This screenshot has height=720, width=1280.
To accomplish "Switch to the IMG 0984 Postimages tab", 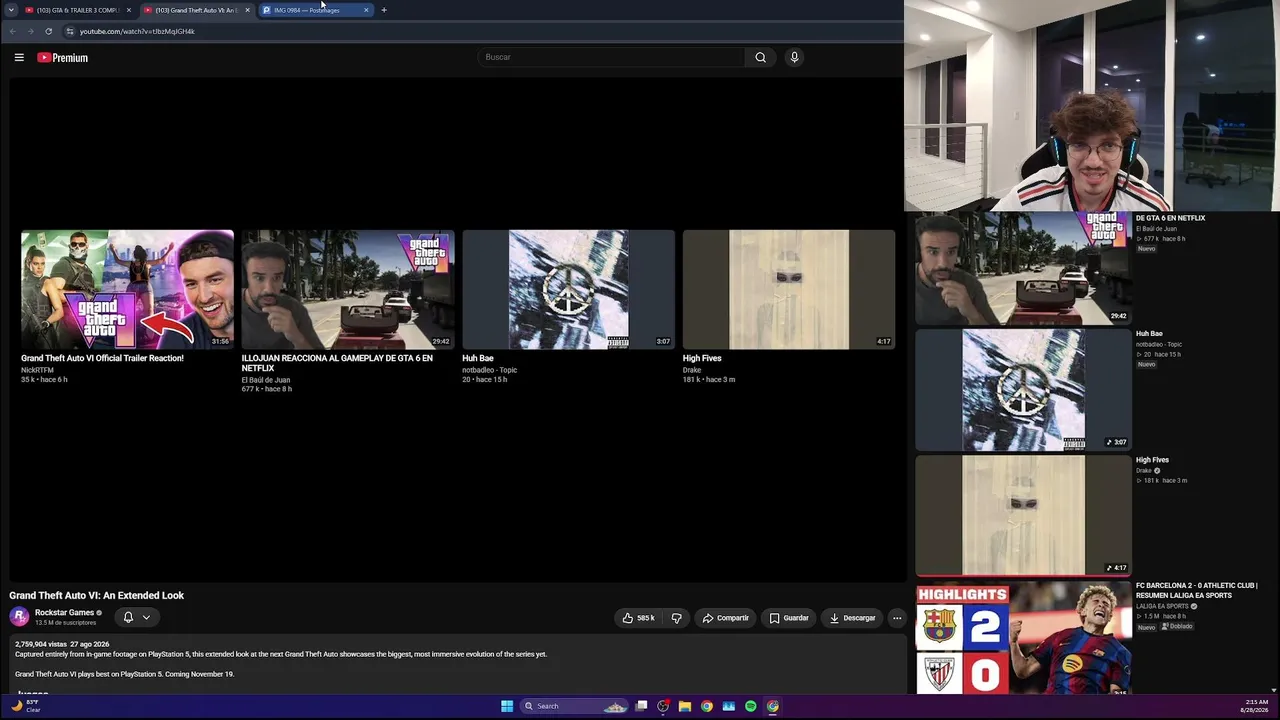I will click(315, 10).
